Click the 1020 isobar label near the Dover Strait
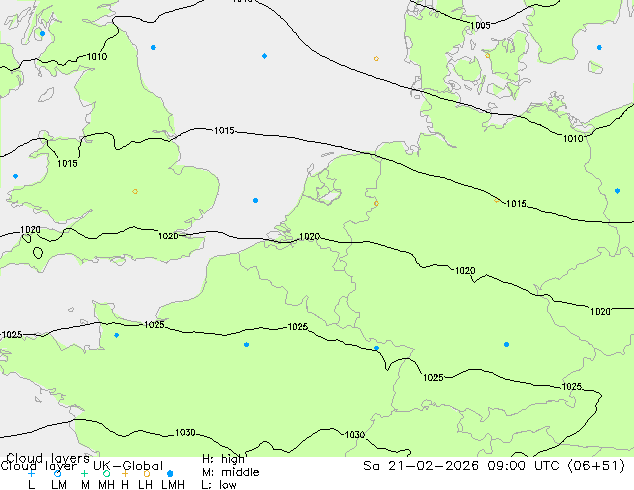634x490 pixels. click(168, 236)
